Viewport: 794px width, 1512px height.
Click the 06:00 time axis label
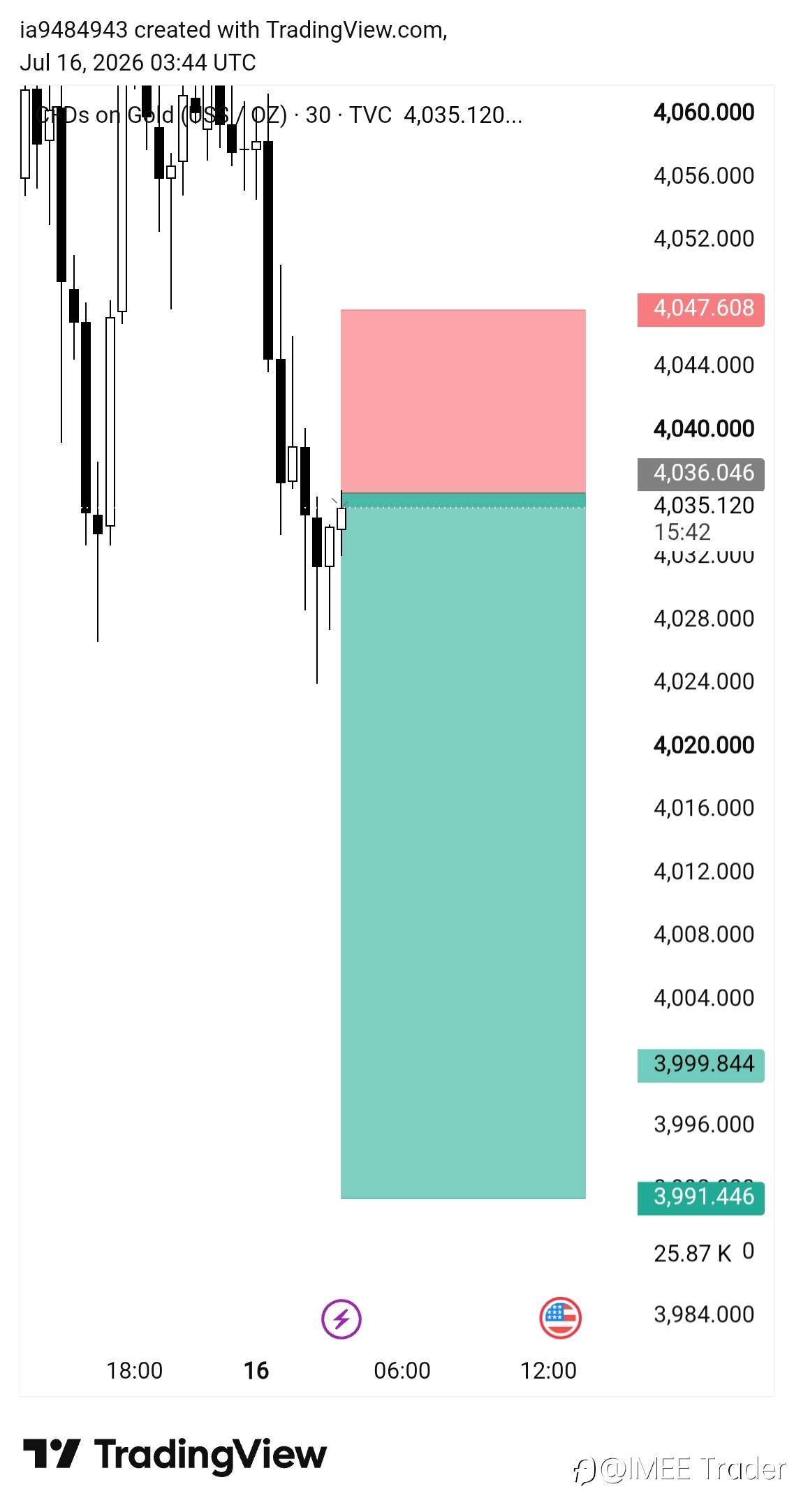402,1371
